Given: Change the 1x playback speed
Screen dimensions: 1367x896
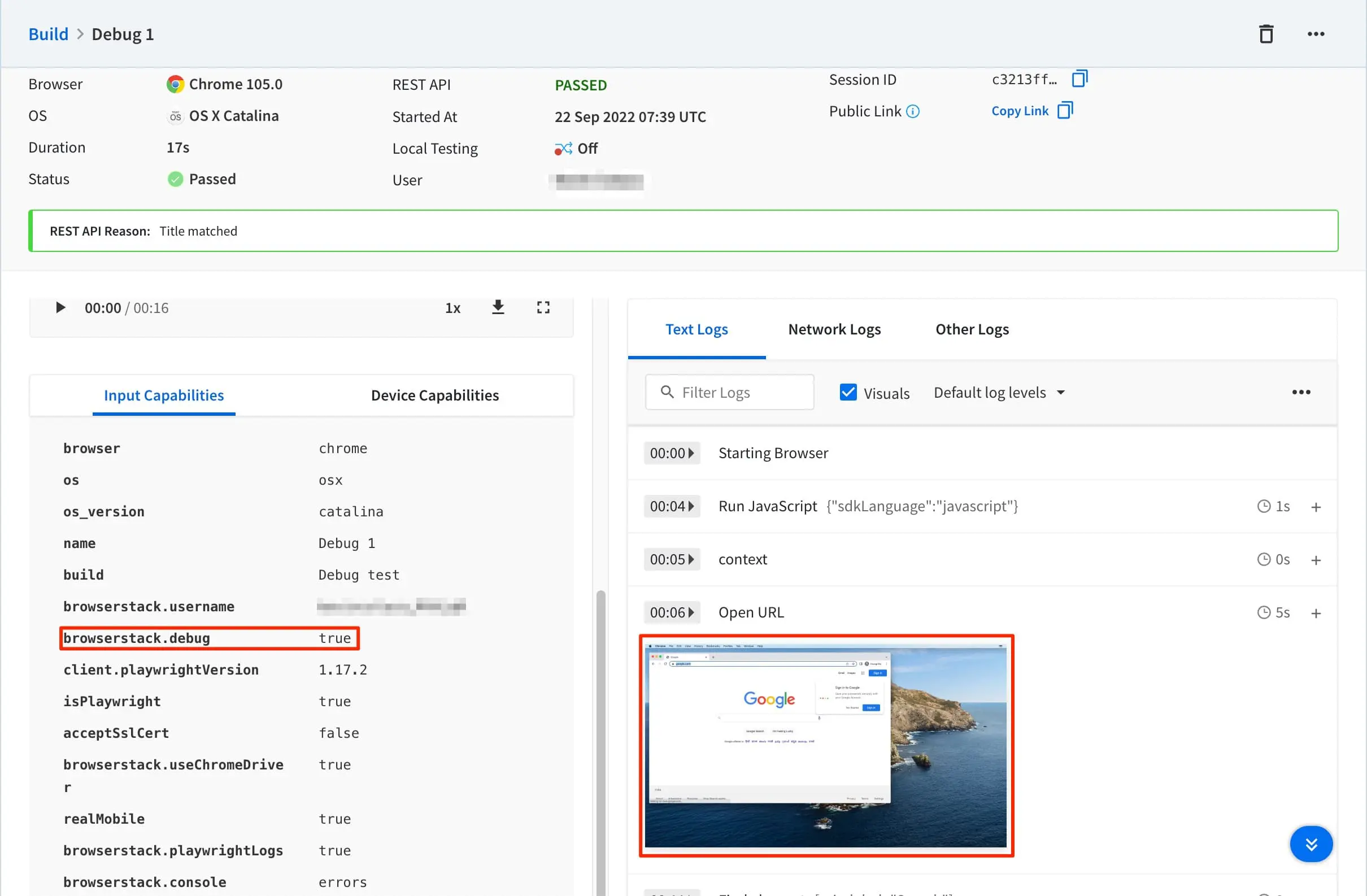Looking at the screenshot, I should coord(452,308).
